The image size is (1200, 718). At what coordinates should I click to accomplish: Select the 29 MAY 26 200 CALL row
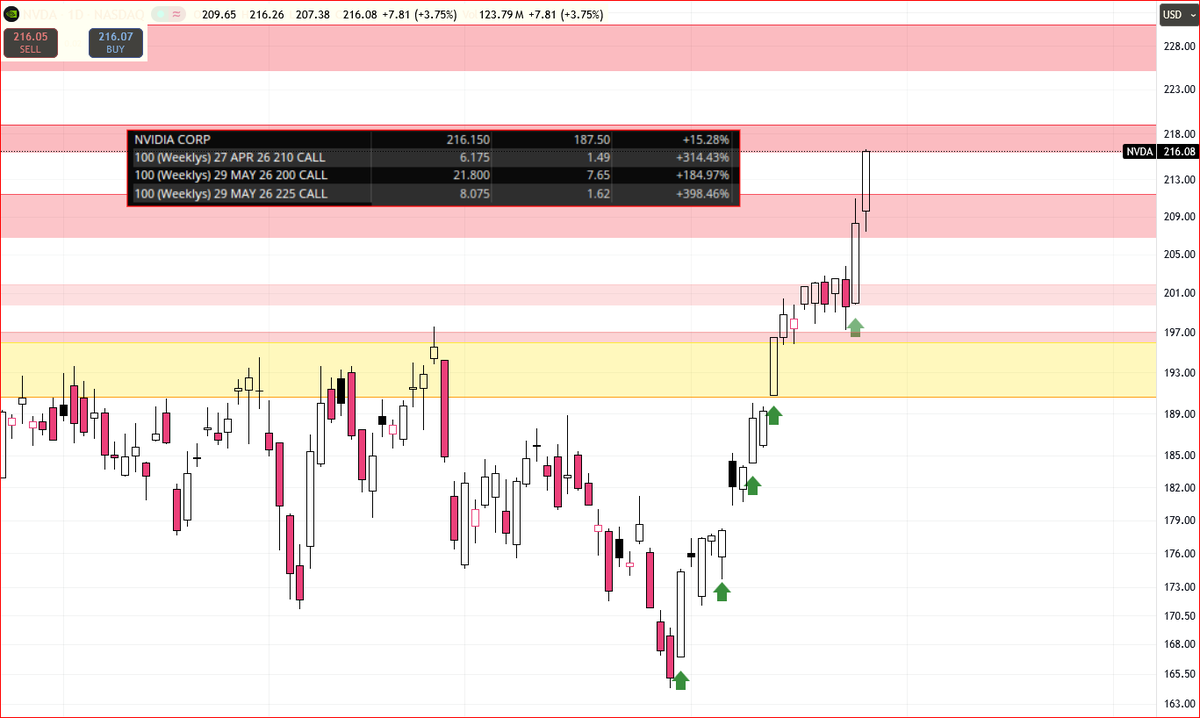click(x=434, y=176)
